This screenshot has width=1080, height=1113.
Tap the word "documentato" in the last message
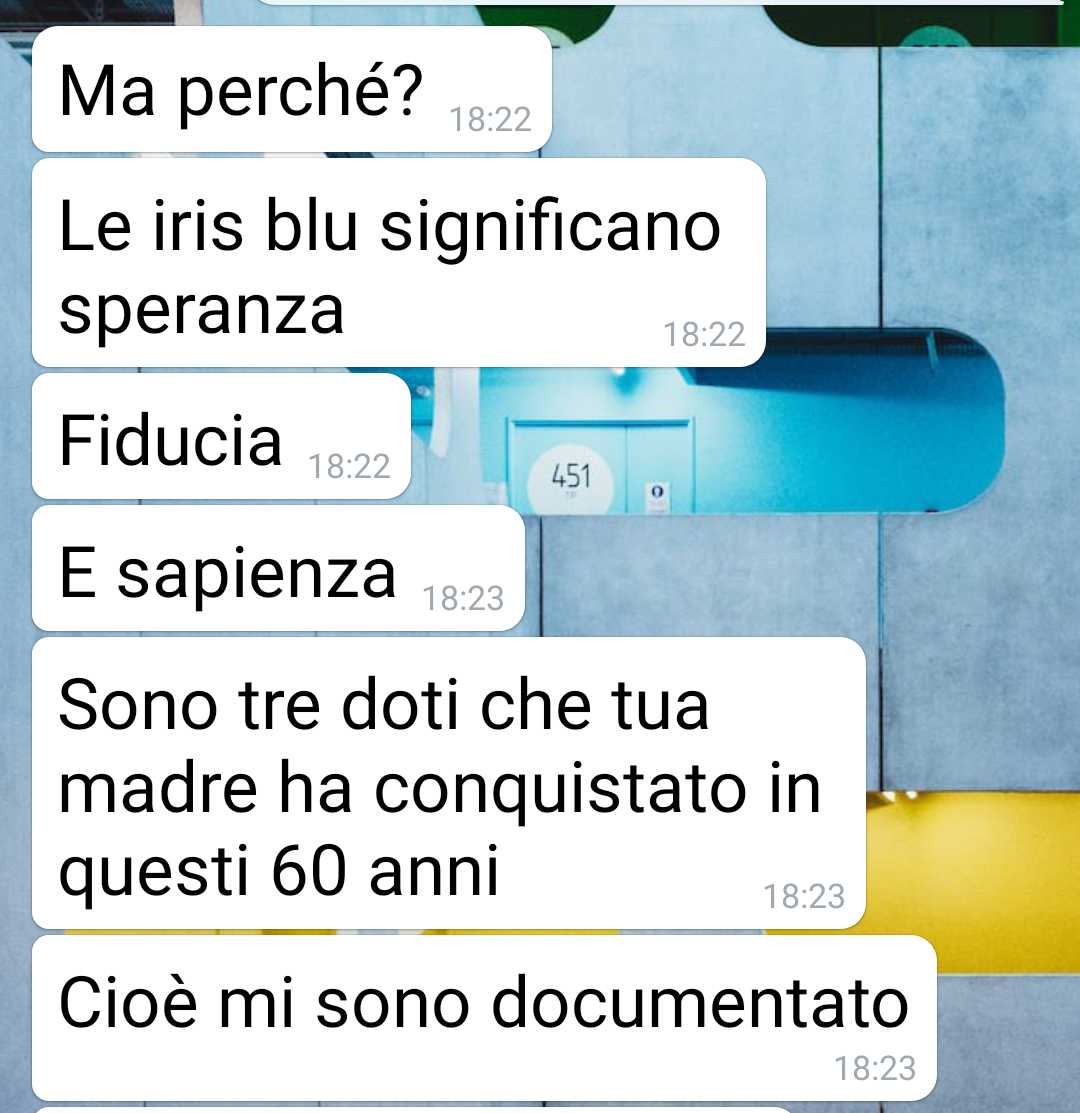700,1002
